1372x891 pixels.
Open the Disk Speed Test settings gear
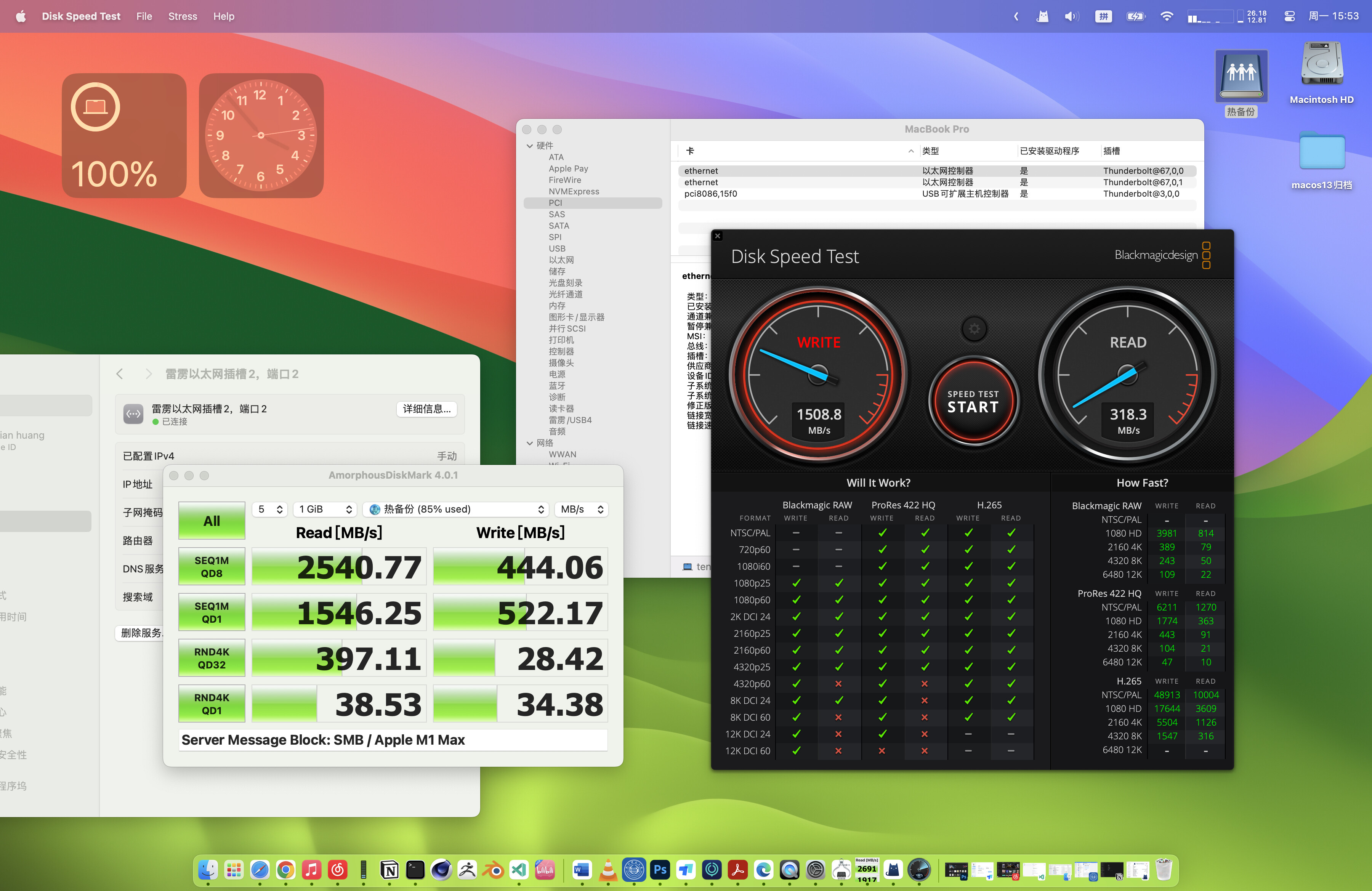974,329
